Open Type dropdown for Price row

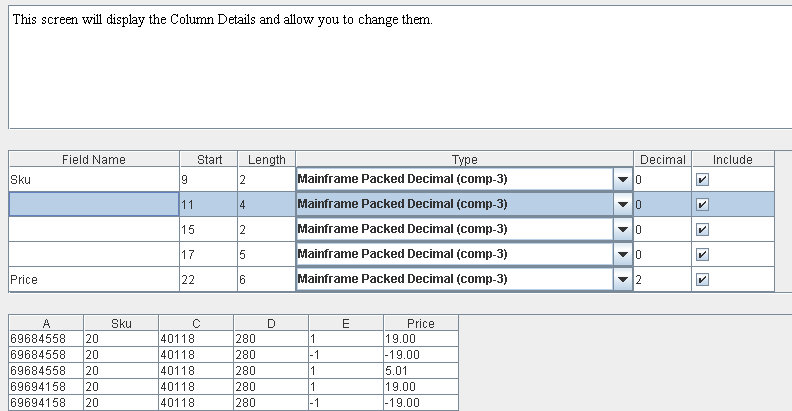tap(623, 280)
